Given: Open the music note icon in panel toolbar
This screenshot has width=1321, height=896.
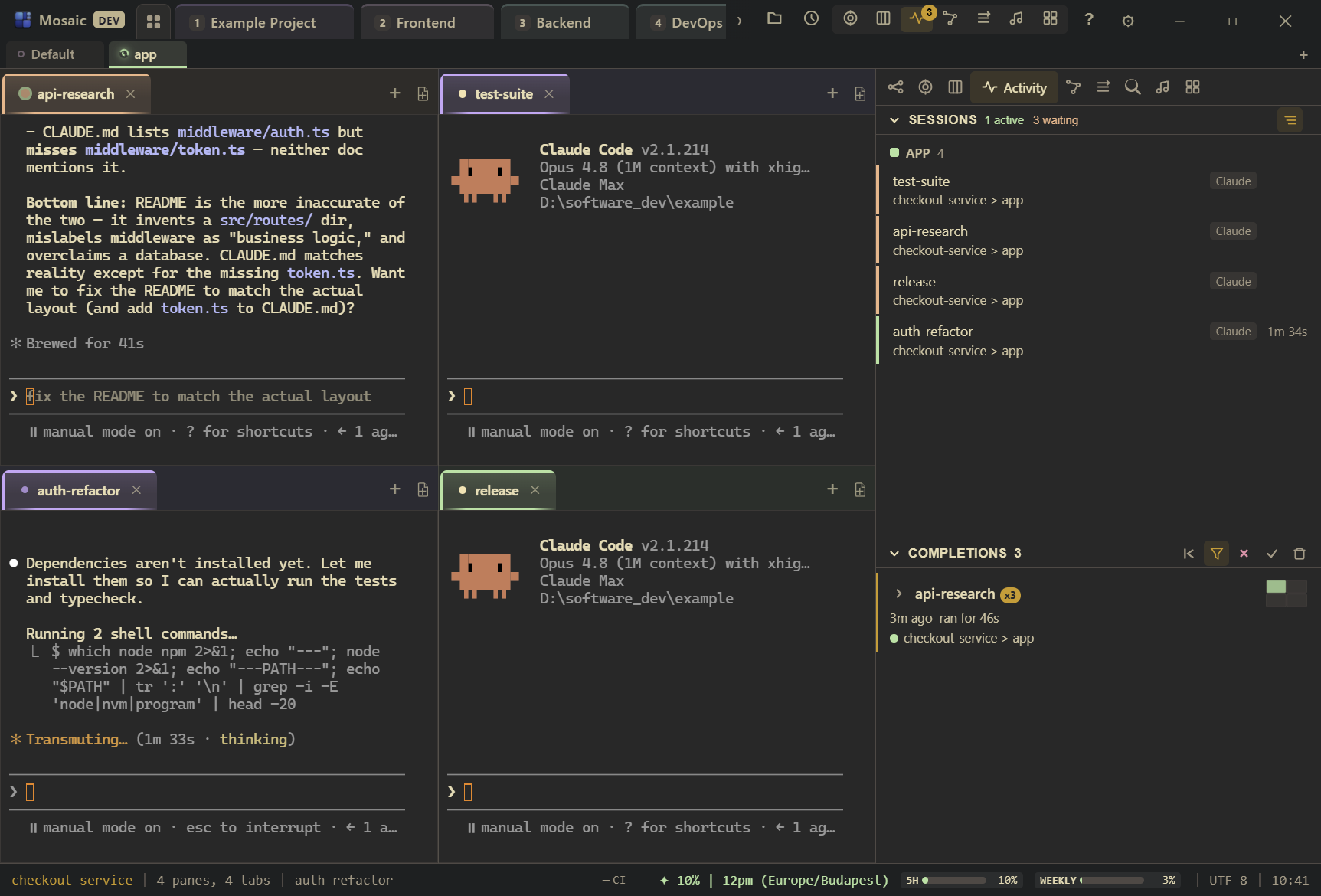Looking at the screenshot, I should (1162, 87).
